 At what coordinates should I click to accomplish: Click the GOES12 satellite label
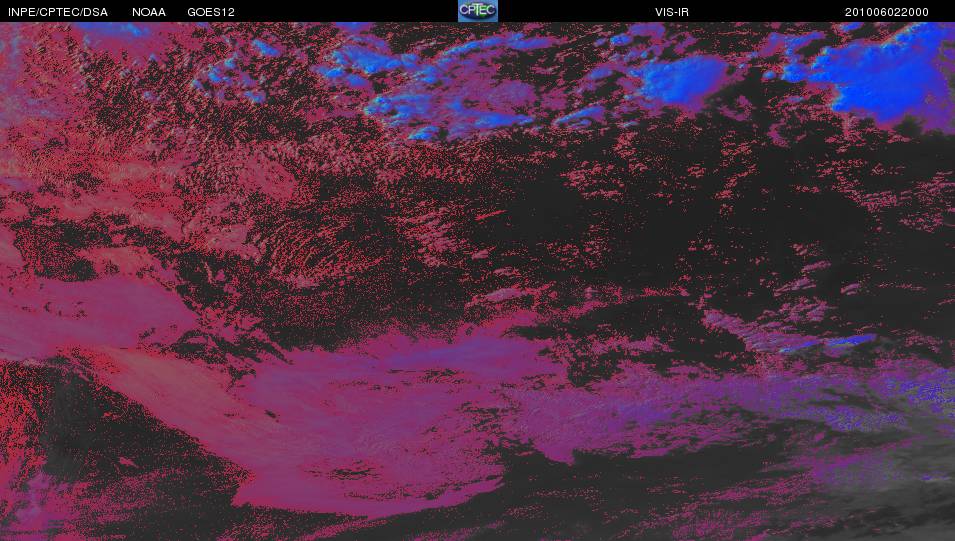point(211,12)
